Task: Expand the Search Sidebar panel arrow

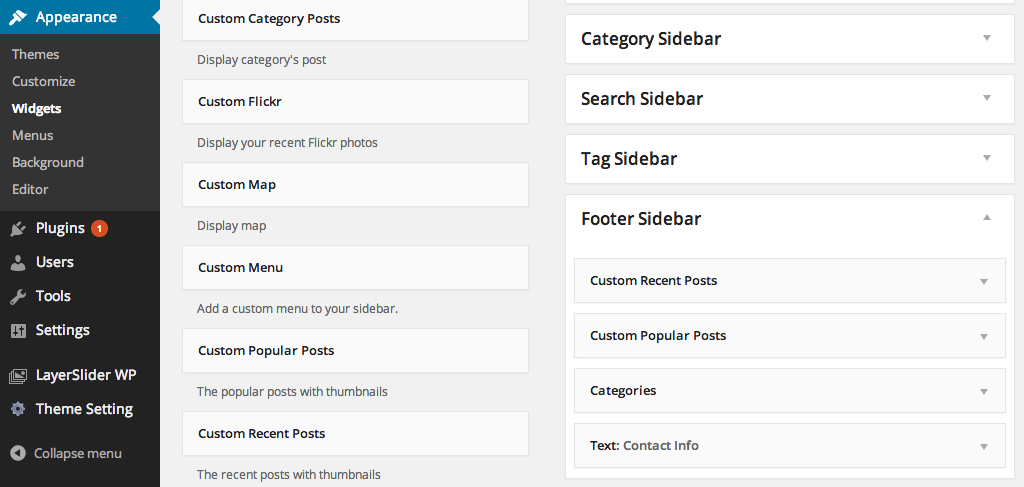Action: tap(986, 98)
